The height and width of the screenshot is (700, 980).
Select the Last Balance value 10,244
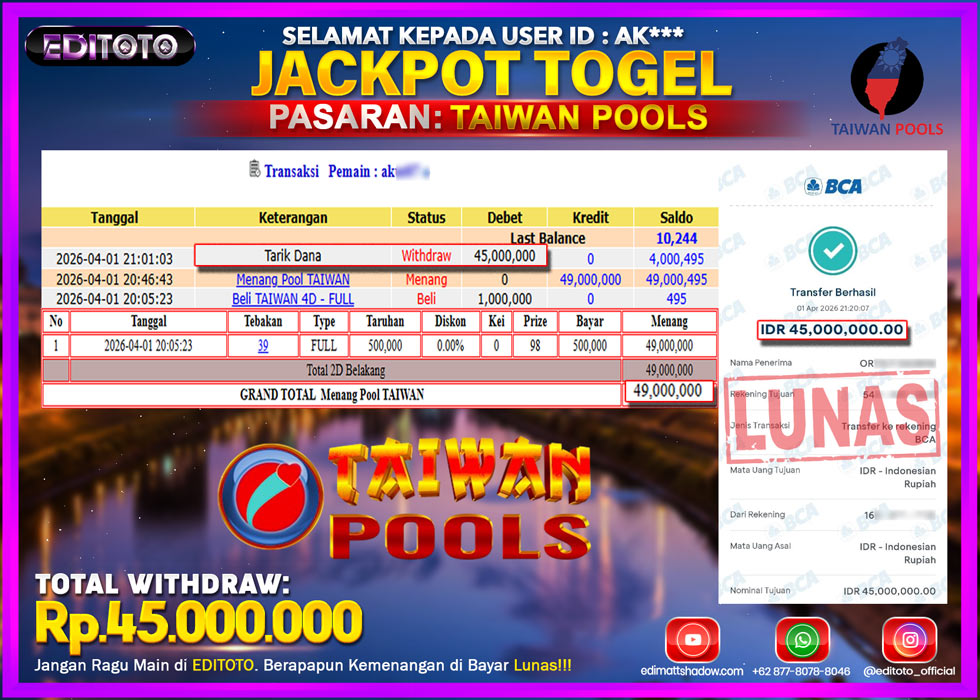676,238
